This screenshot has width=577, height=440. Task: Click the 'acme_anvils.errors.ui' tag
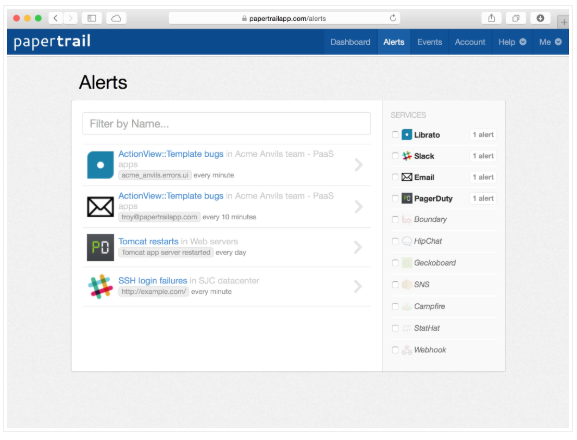coord(155,175)
